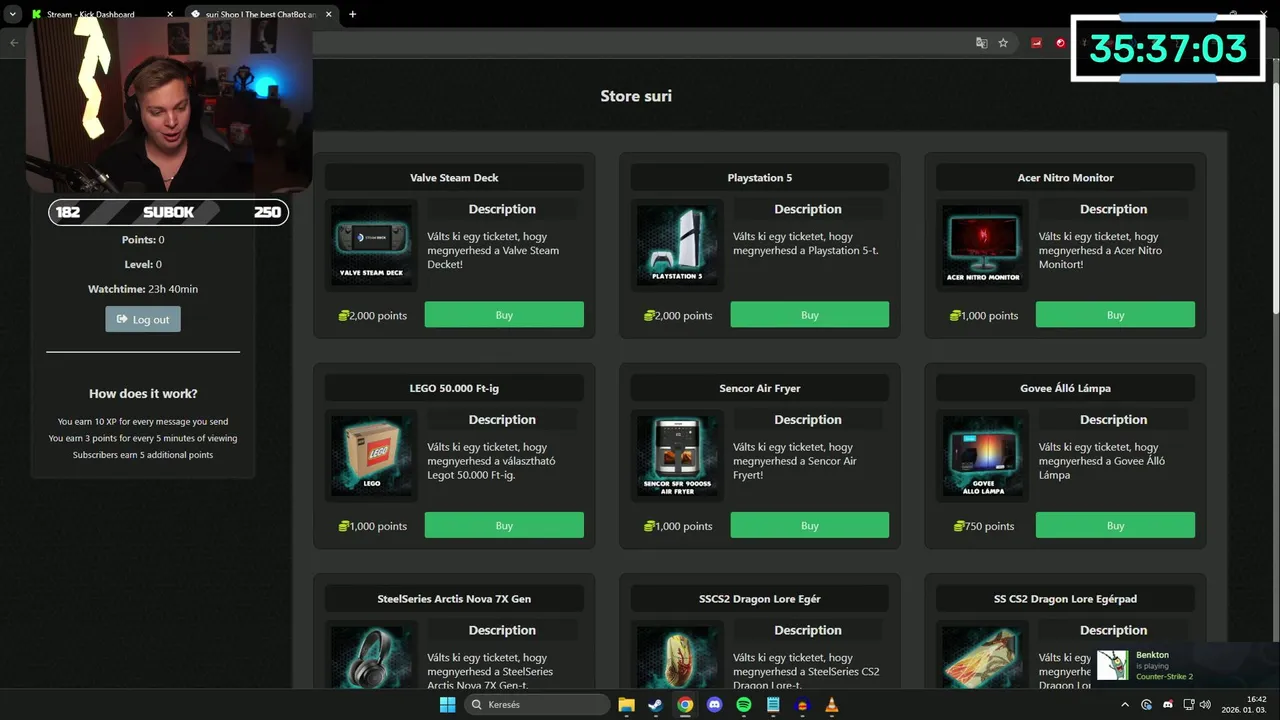Click the Valve Steam Deck card title
Screen dimensions: 1280x720
pyautogui.click(x=454, y=177)
